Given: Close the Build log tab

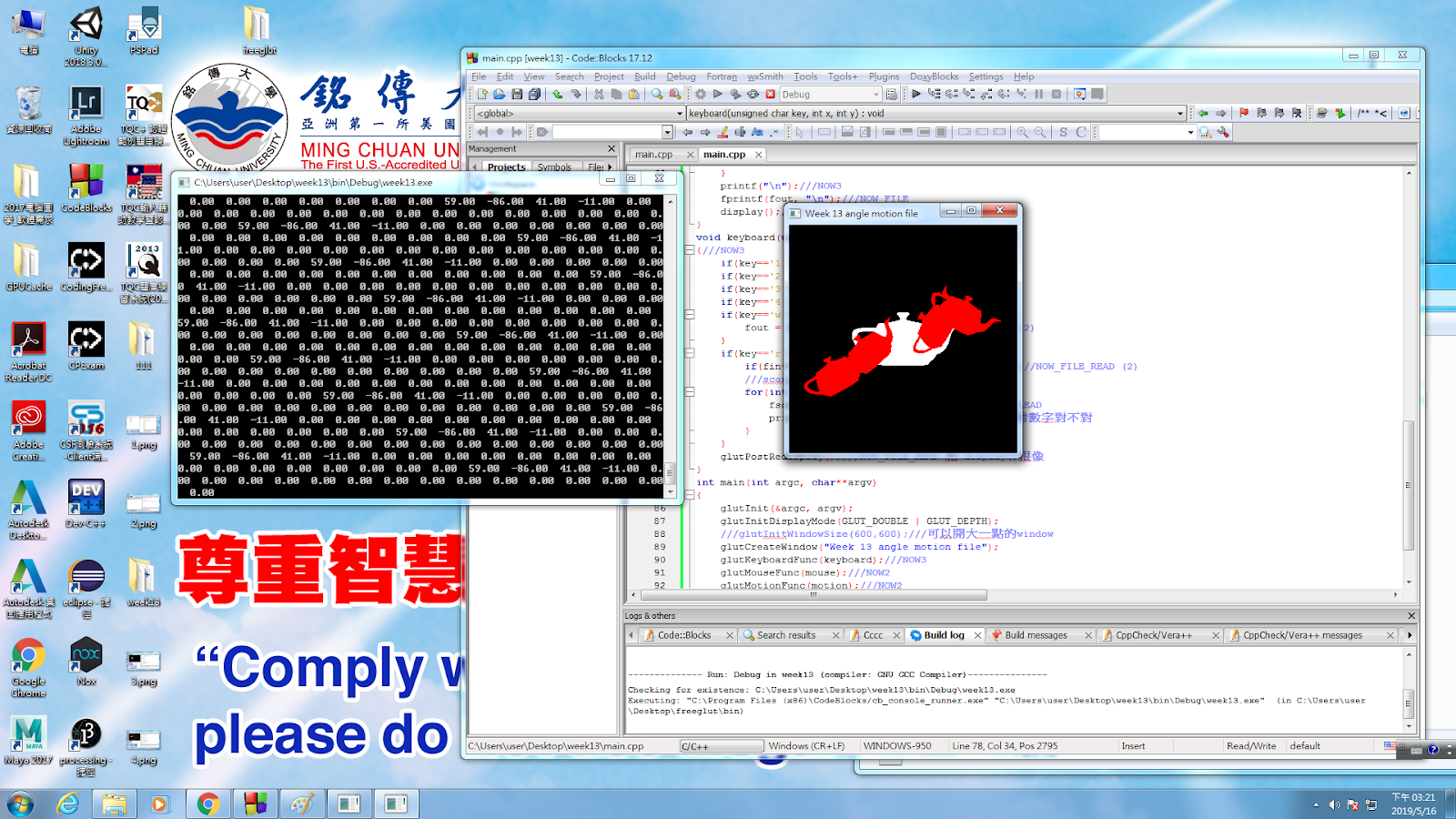Looking at the screenshot, I should [x=977, y=635].
